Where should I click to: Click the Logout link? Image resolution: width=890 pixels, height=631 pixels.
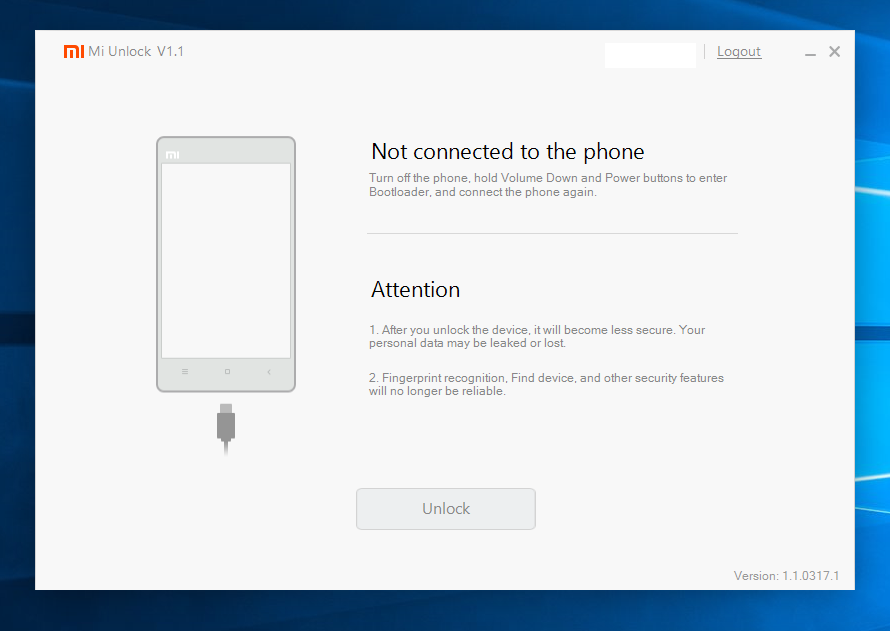[x=738, y=52]
